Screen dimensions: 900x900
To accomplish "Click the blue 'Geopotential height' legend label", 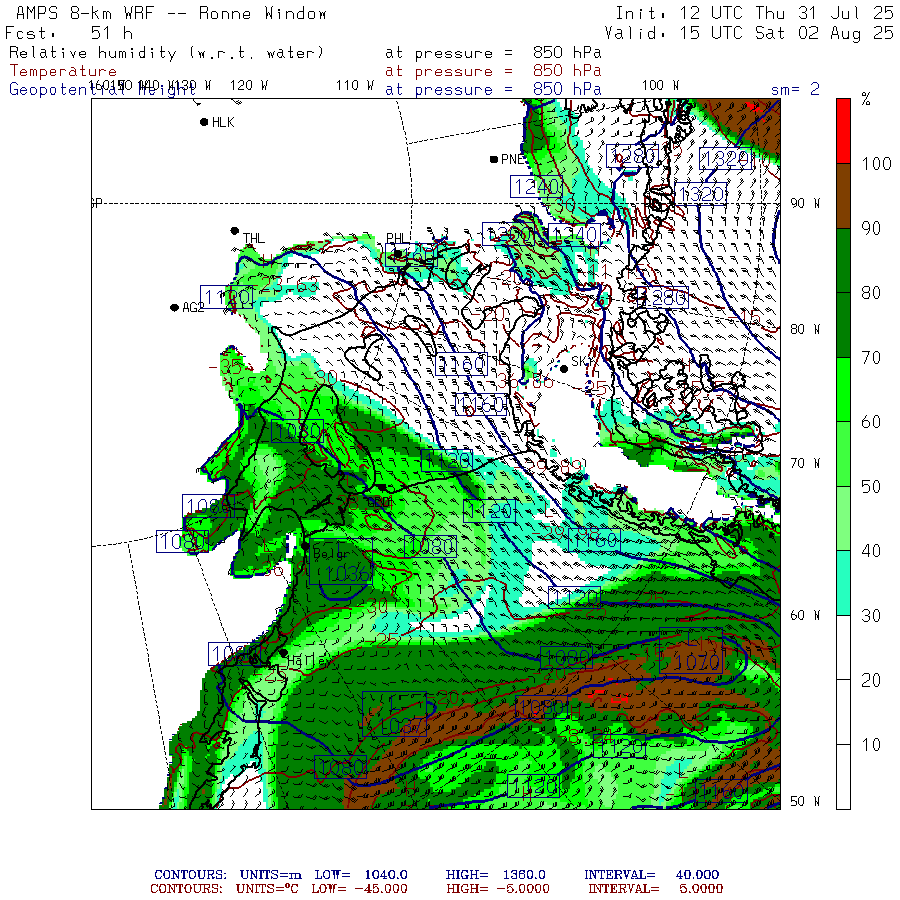I will click(102, 90).
